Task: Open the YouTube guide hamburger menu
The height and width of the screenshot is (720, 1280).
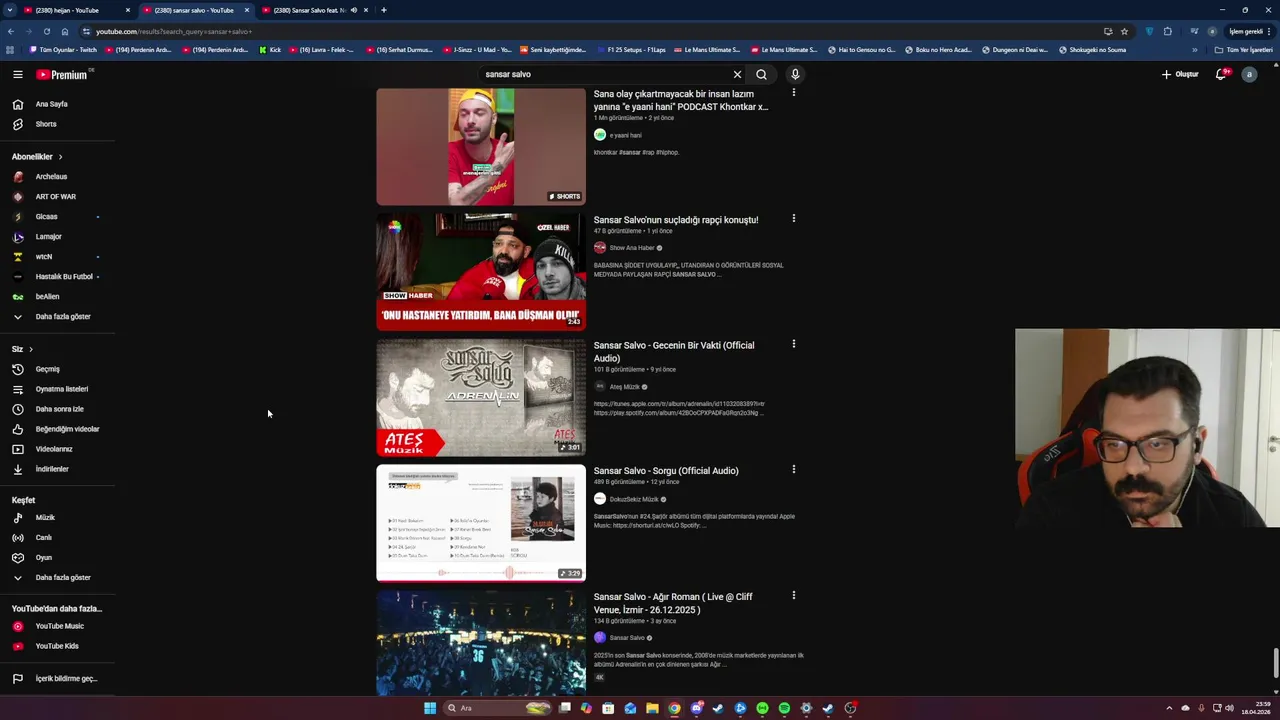Action: (x=17, y=74)
